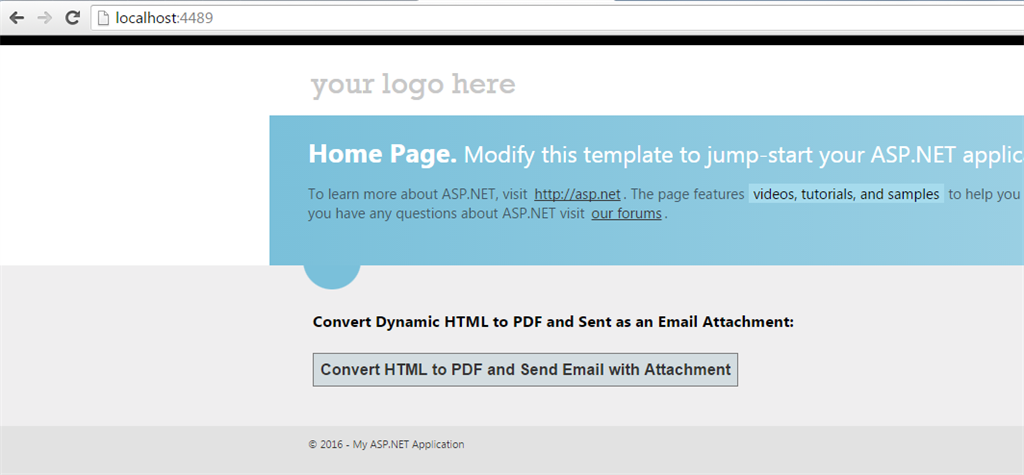The width and height of the screenshot is (1024, 475).
Task: Click the browser Back arrow
Action: click(x=16, y=17)
